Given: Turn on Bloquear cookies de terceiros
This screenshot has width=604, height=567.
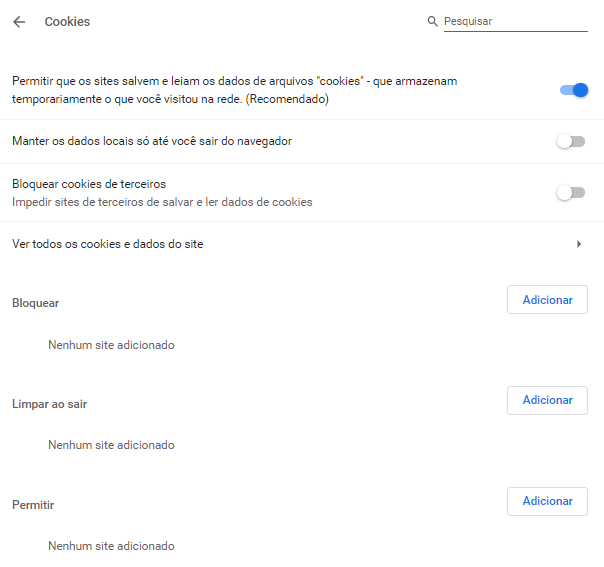Looking at the screenshot, I should coord(571,192).
